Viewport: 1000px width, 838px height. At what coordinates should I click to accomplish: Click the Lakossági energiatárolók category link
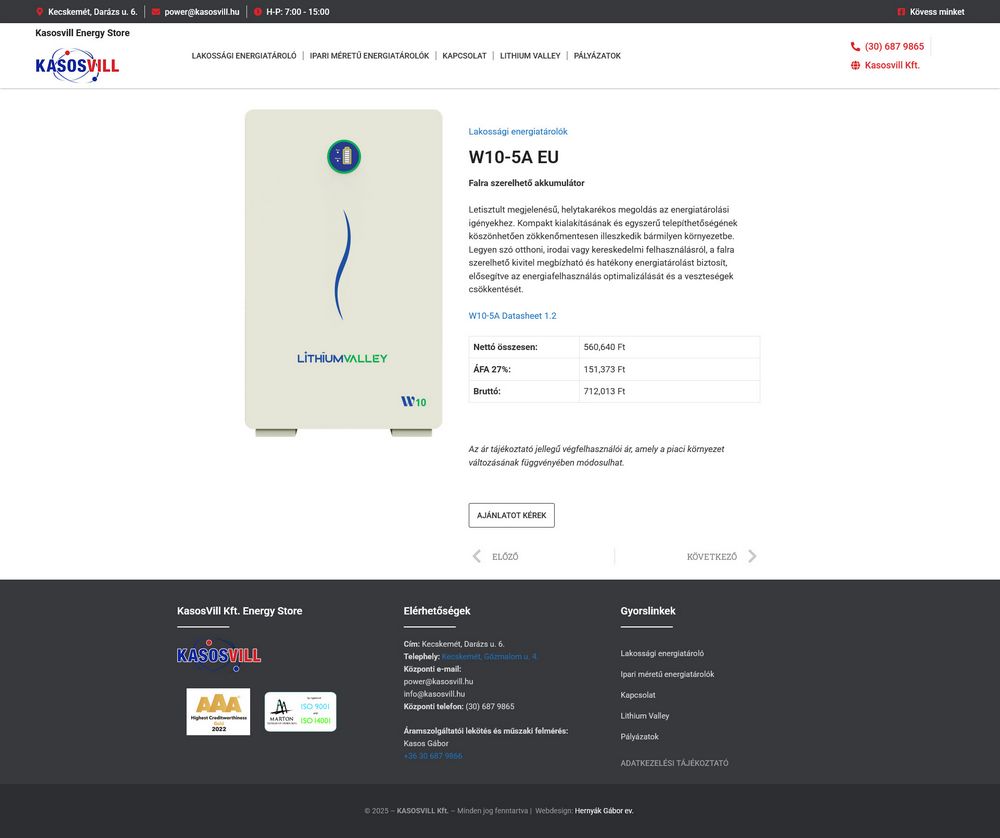click(x=518, y=132)
